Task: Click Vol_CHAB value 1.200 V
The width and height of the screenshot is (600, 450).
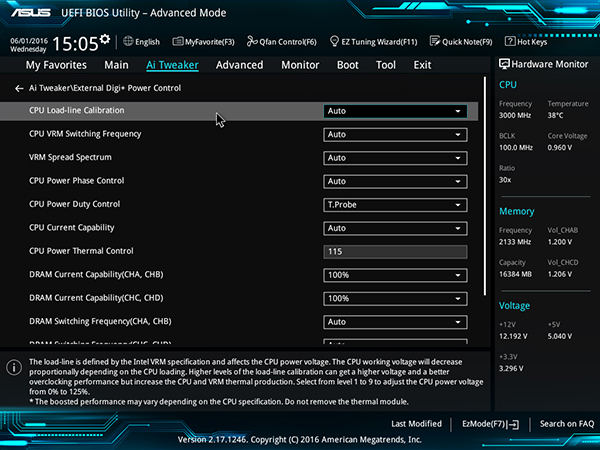Action: (559, 242)
